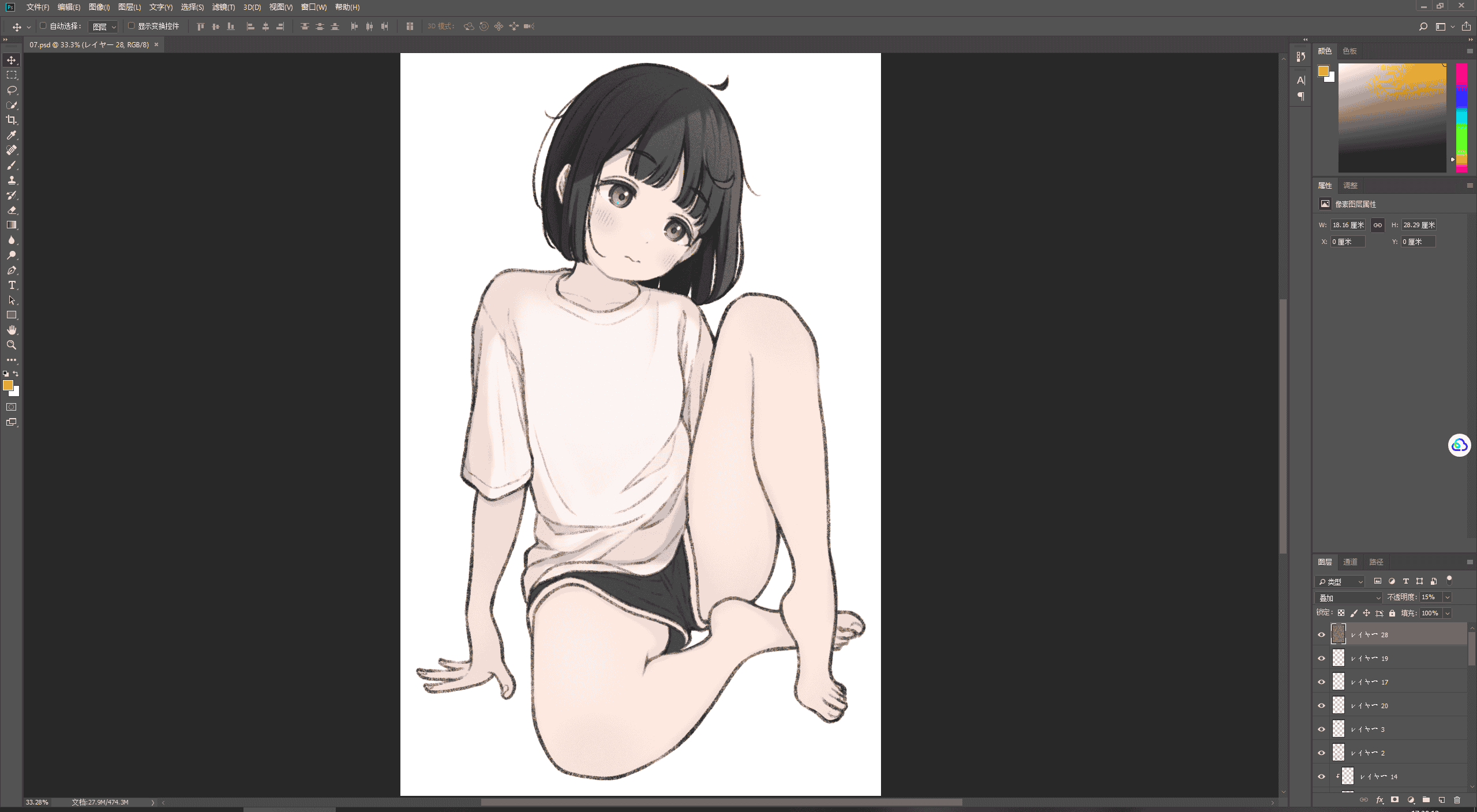Open the layers panel flyout menu

coord(1469,562)
